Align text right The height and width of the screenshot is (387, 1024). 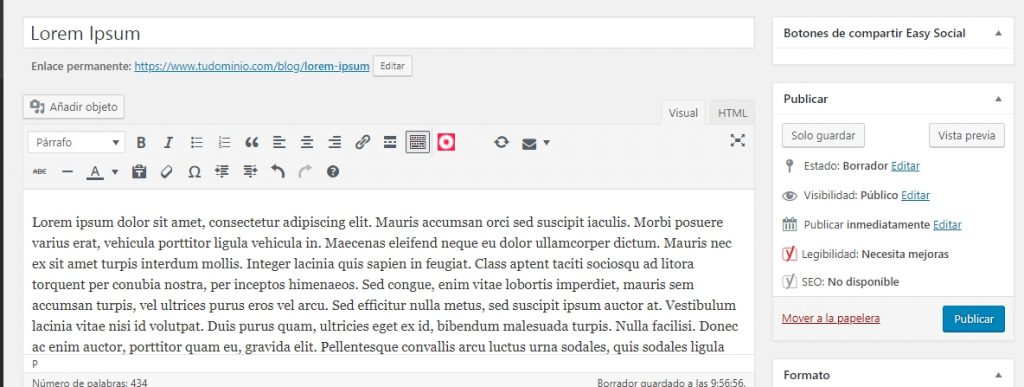(x=334, y=142)
